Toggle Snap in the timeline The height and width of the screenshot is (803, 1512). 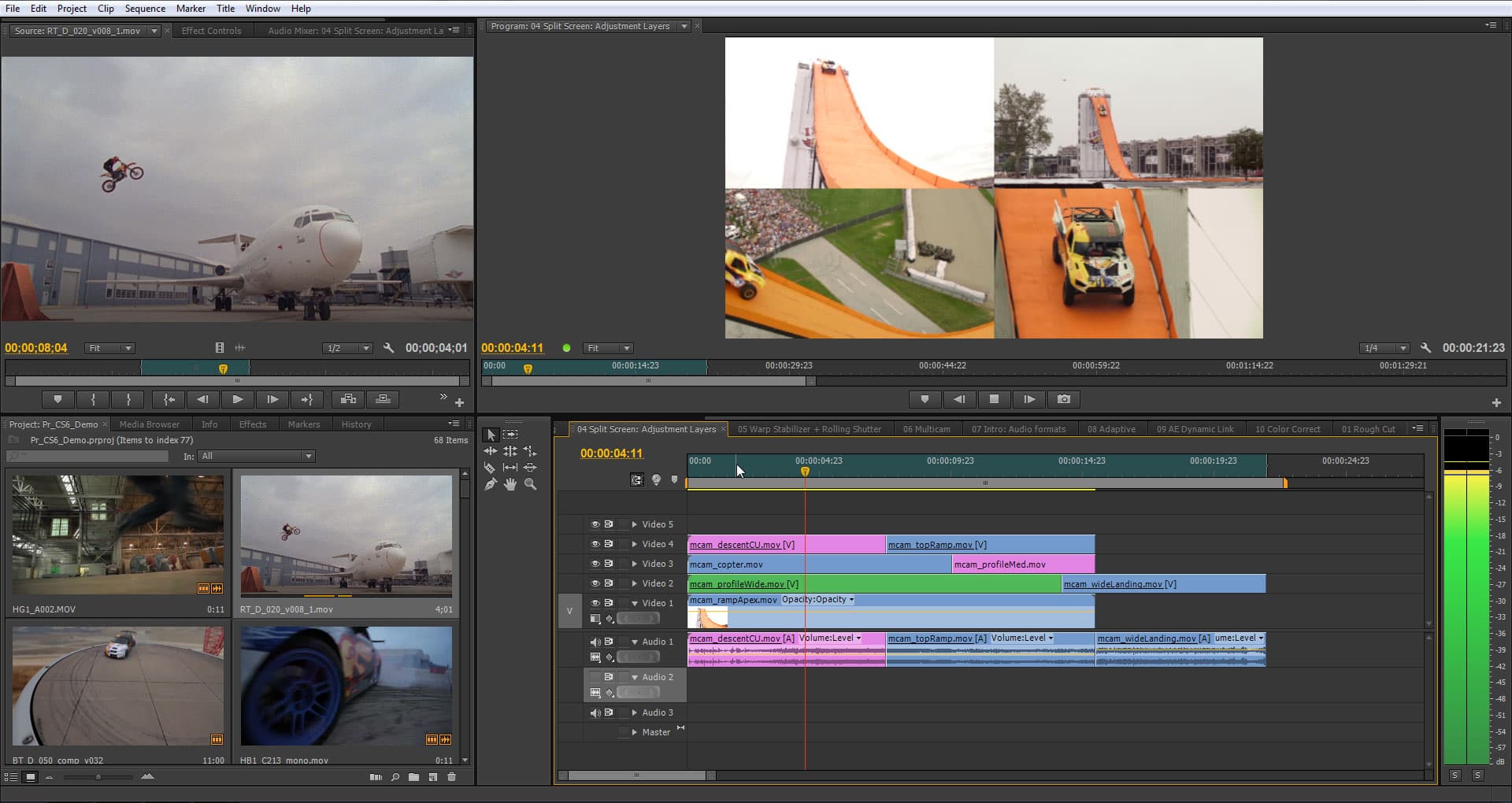click(x=637, y=479)
